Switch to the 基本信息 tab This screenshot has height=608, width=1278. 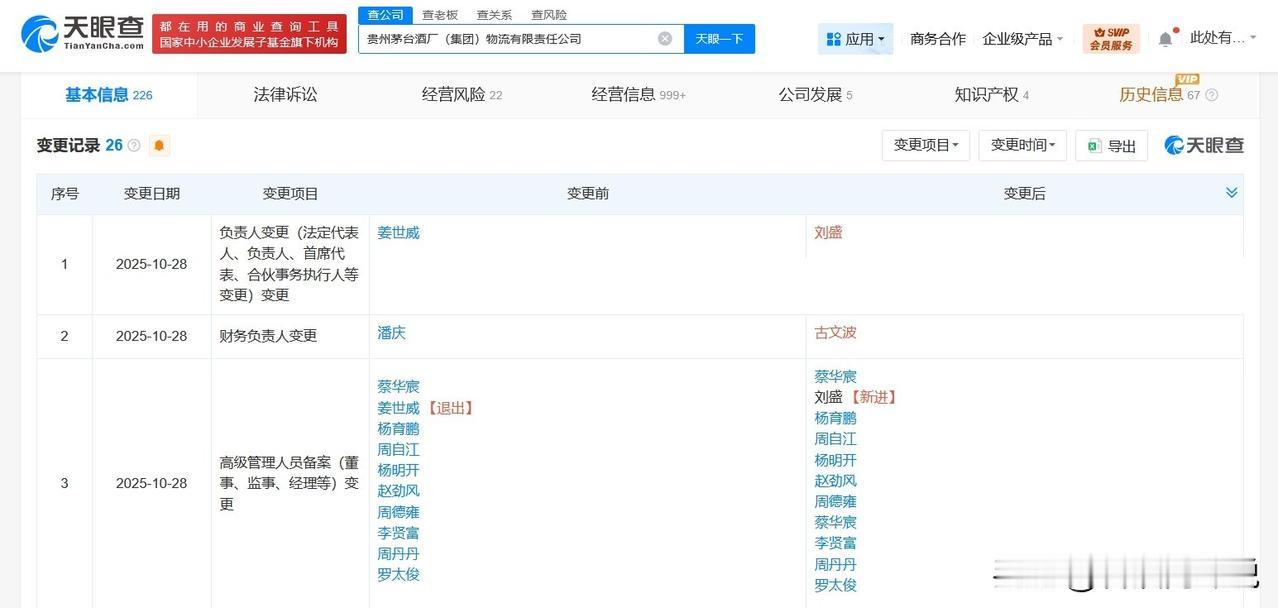(x=109, y=95)
